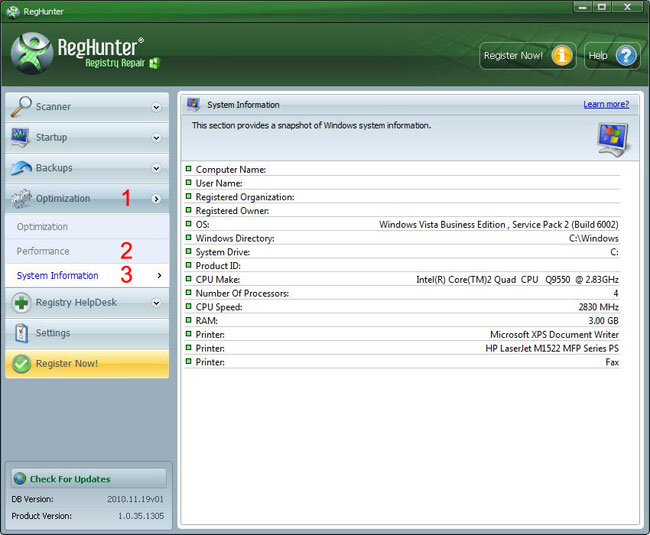
Task: Click the Settings clipboard icon
Action: (x=21, y=333)
